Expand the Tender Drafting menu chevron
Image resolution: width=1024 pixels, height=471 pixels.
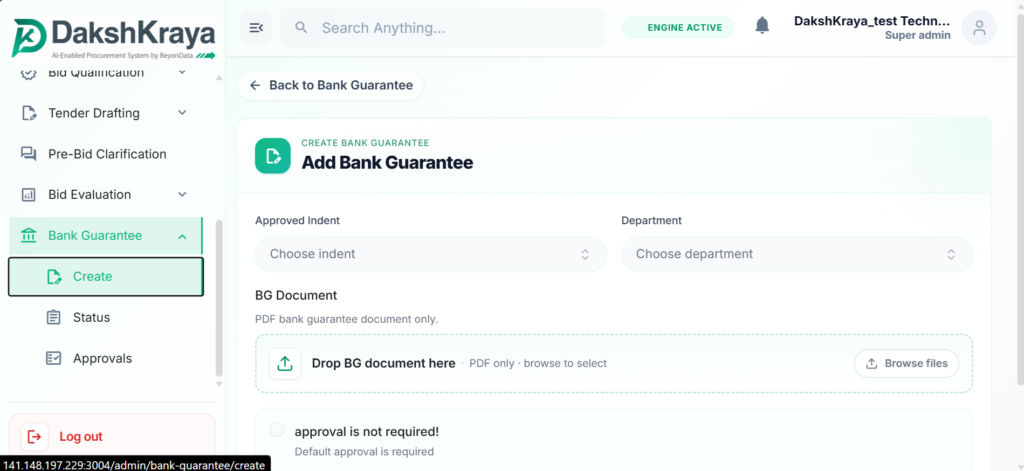[182, 113]
